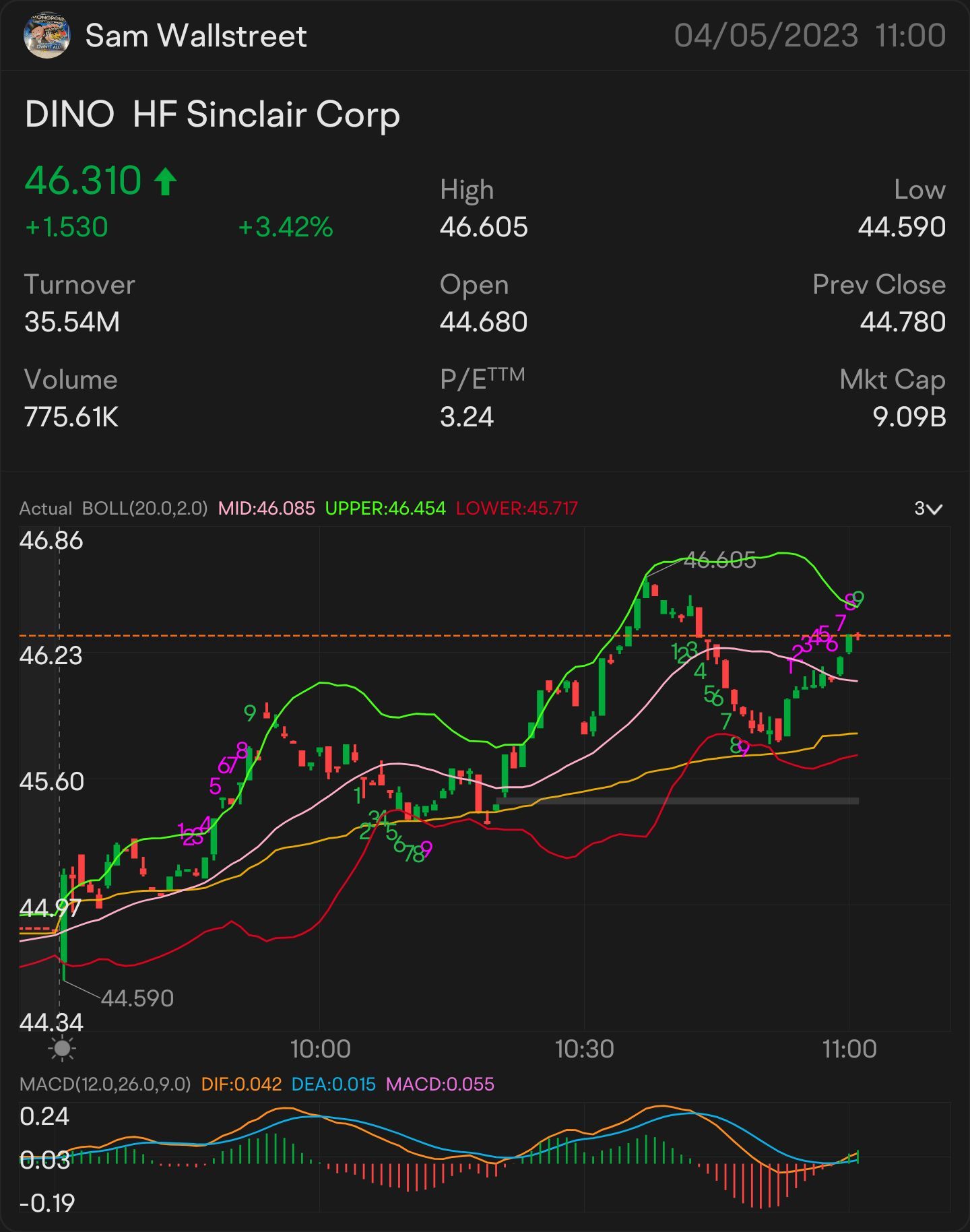This screenshot has height=1232, width=970.
Task: Tap the Open value 44.680
Action: 484,322
